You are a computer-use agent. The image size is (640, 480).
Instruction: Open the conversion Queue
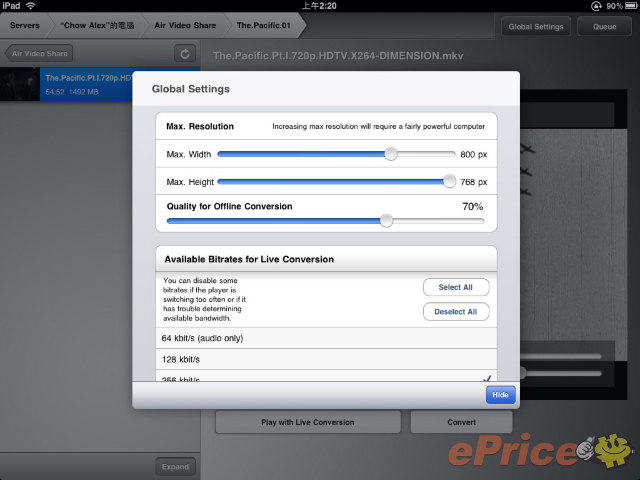[604, 26]
